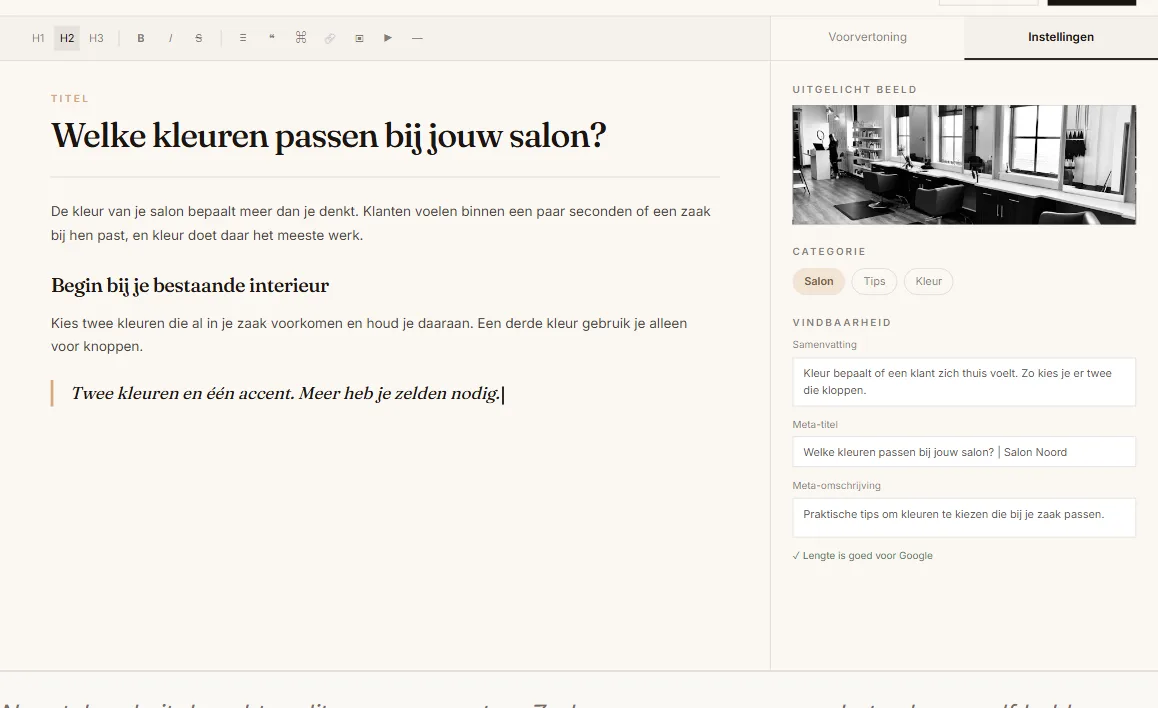This screenshot has width=1158, height=708.
Task: Edit the Meta-titel field
Action: 964,452
